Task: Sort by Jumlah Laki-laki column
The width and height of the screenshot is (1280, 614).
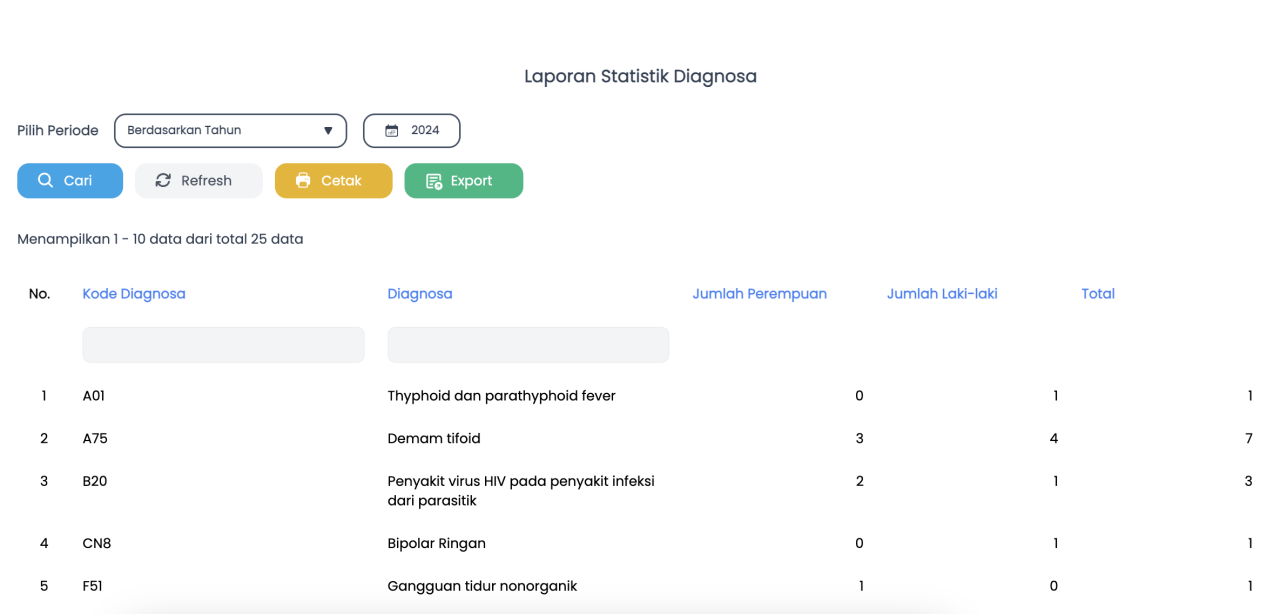Action: 942,294
